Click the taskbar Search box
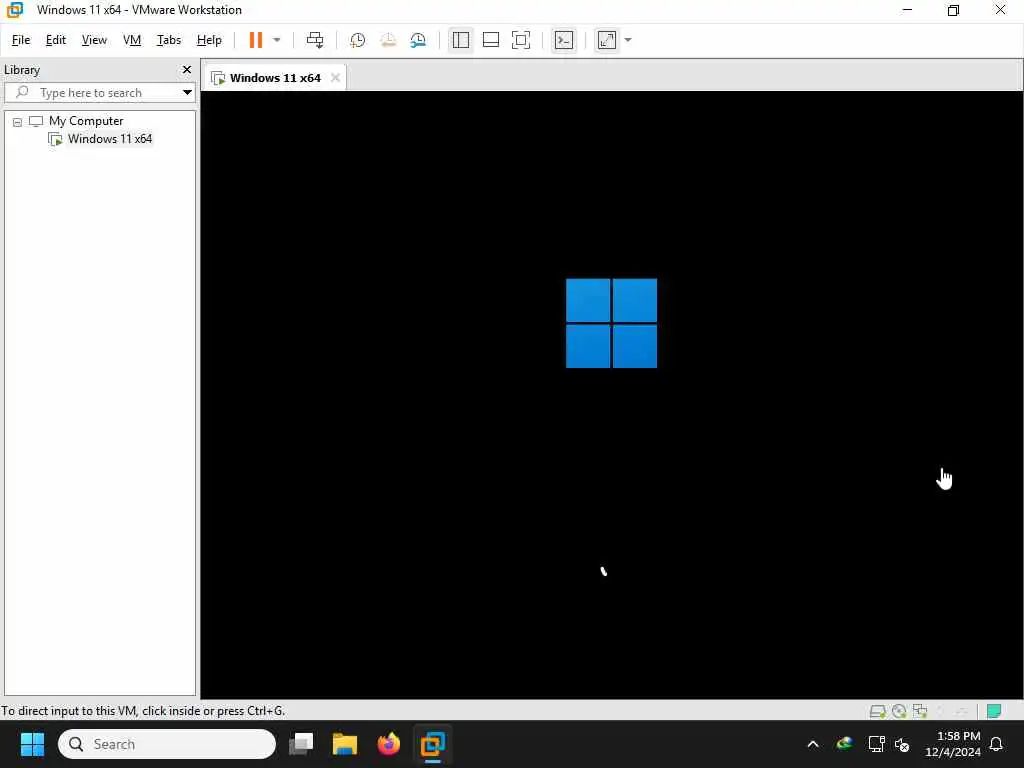Viewport: 1024px width, 768px height. (167, 744)
